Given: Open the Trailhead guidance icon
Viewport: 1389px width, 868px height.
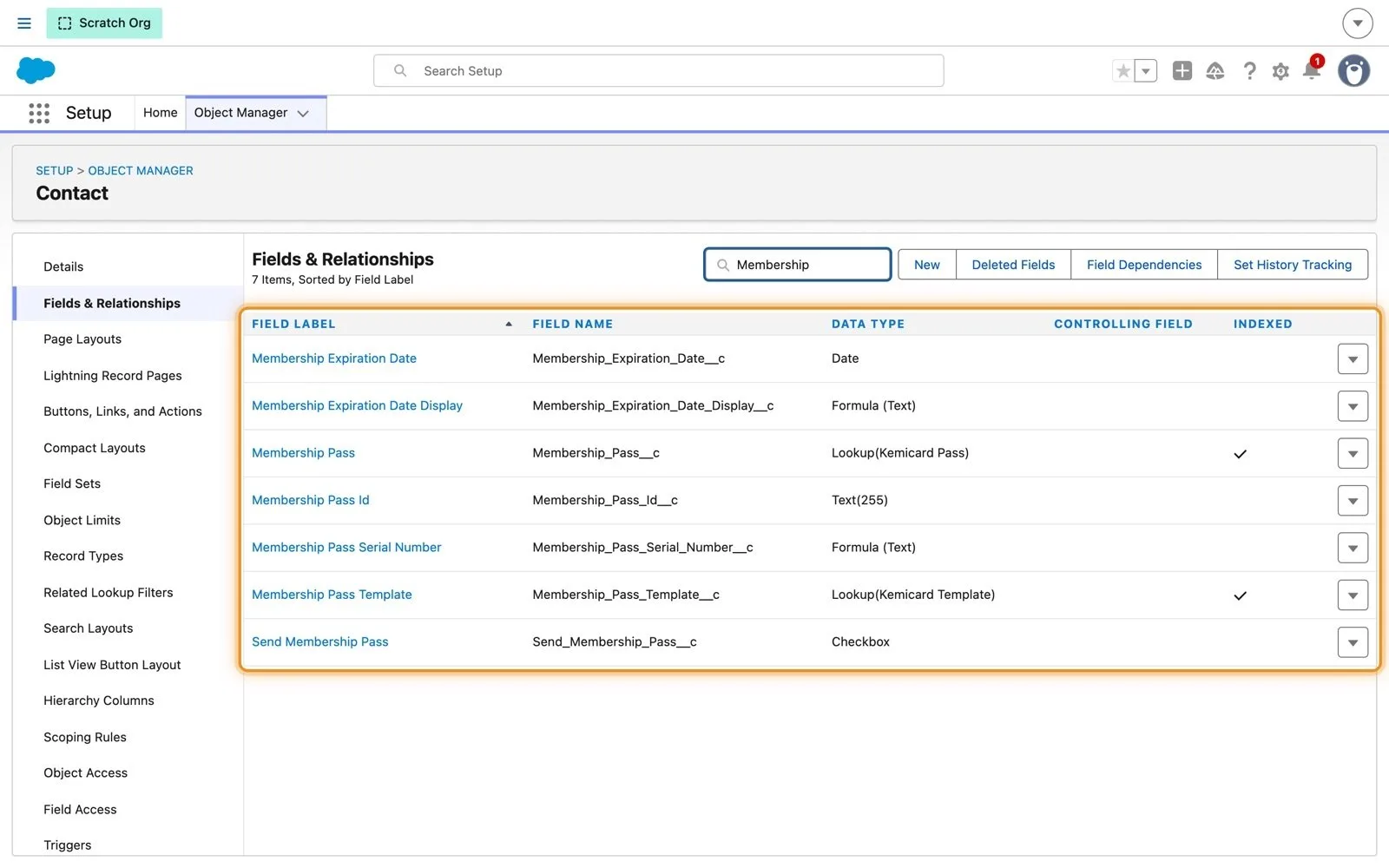Looking at the screenshot, I should [x=1215, y=71].
